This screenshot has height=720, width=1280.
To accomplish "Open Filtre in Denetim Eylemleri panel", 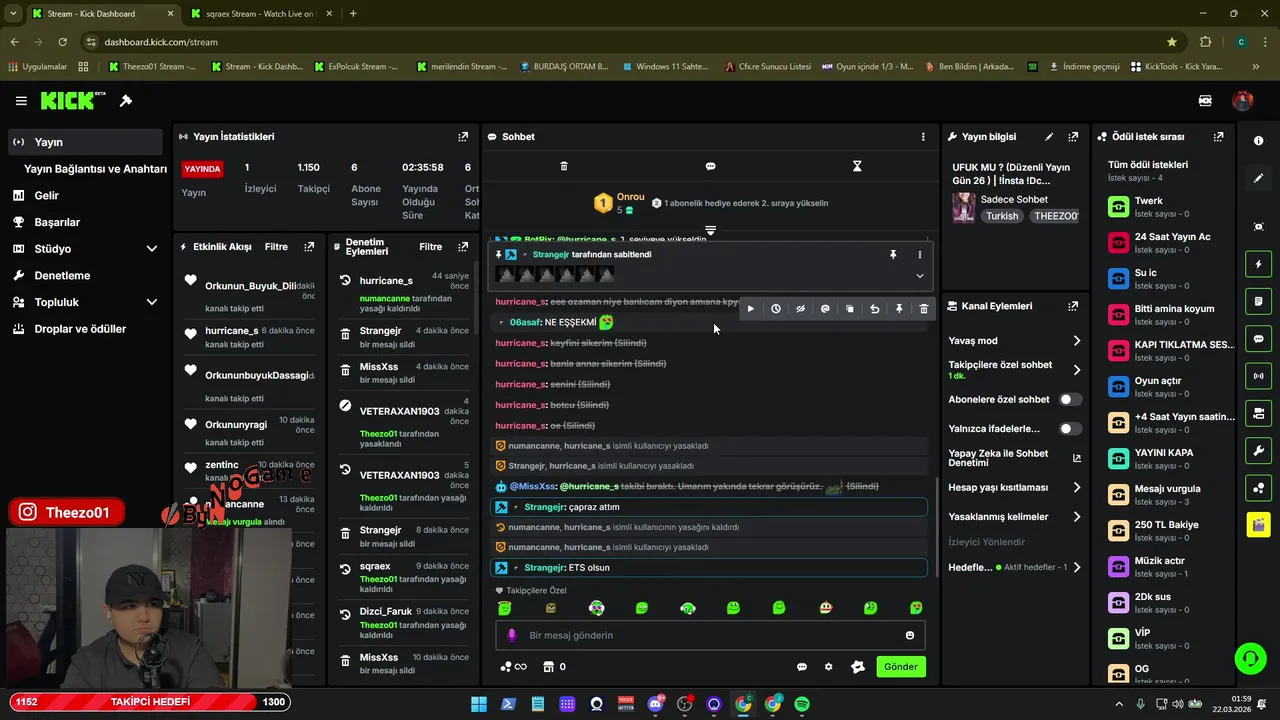I will (x=431, y=247).
